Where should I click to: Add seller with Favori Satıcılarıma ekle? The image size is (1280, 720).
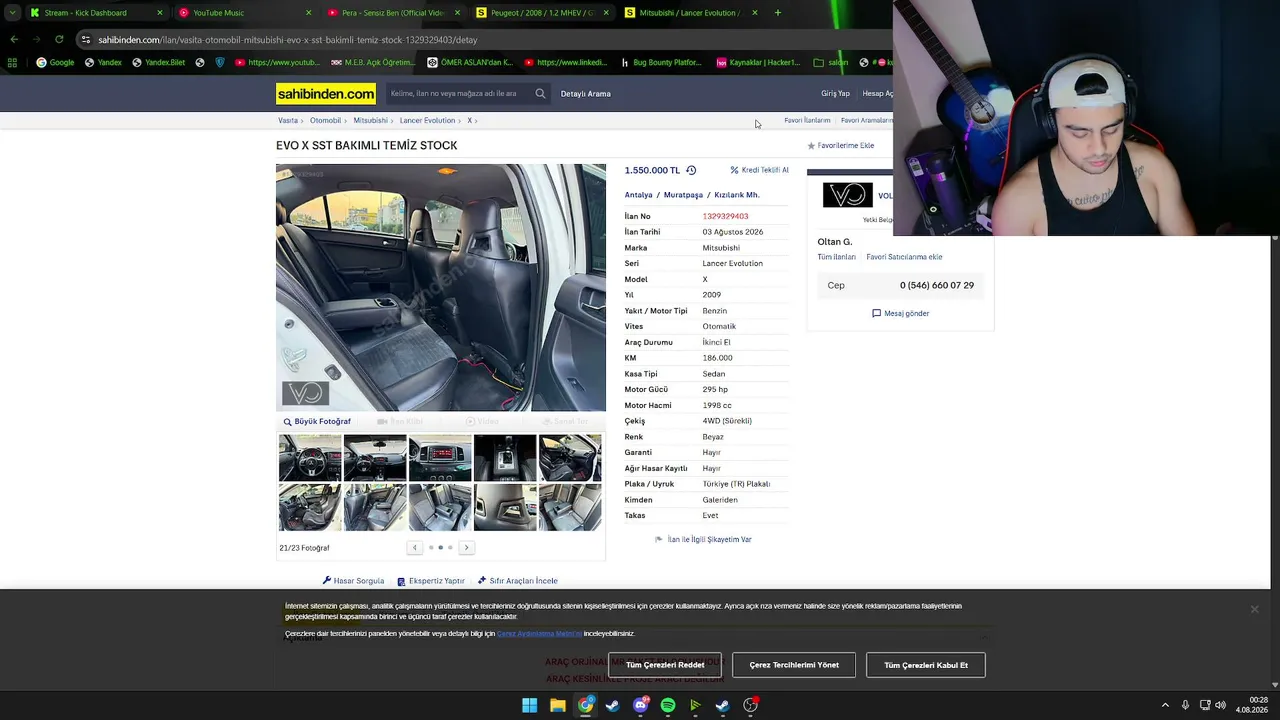point(904,257)
